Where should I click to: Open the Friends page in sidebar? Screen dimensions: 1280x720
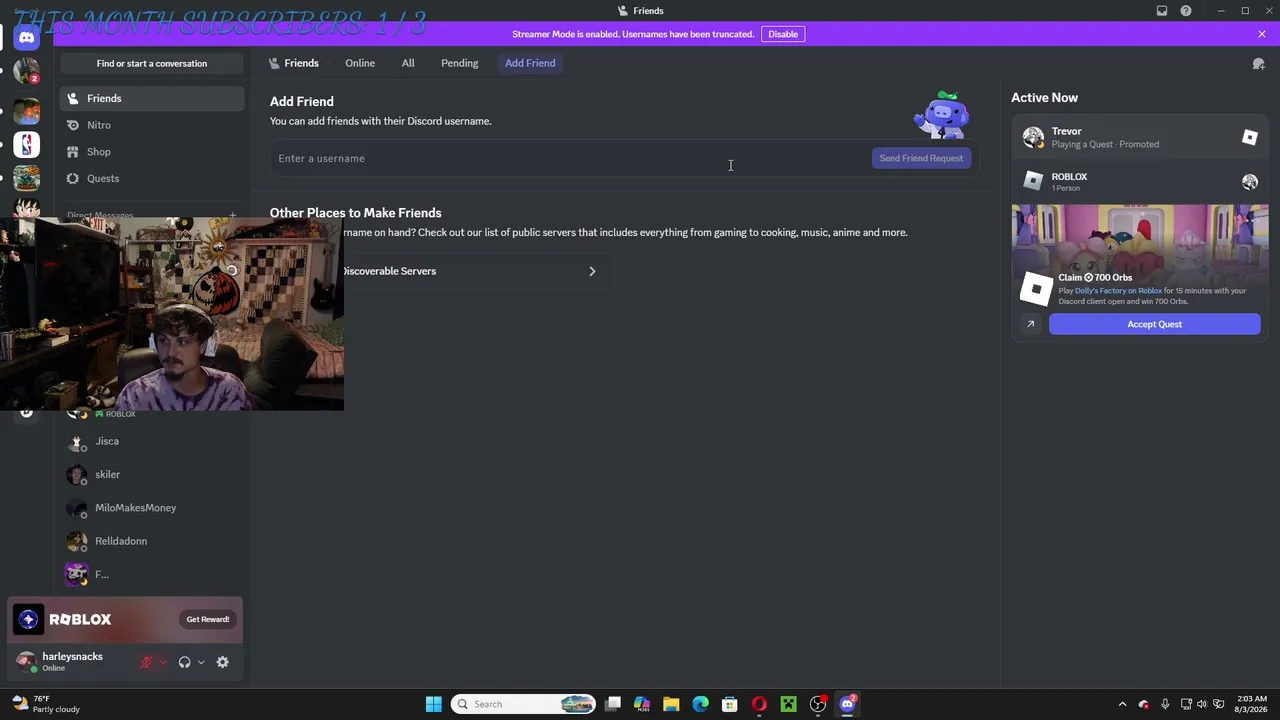pos(152,98)
